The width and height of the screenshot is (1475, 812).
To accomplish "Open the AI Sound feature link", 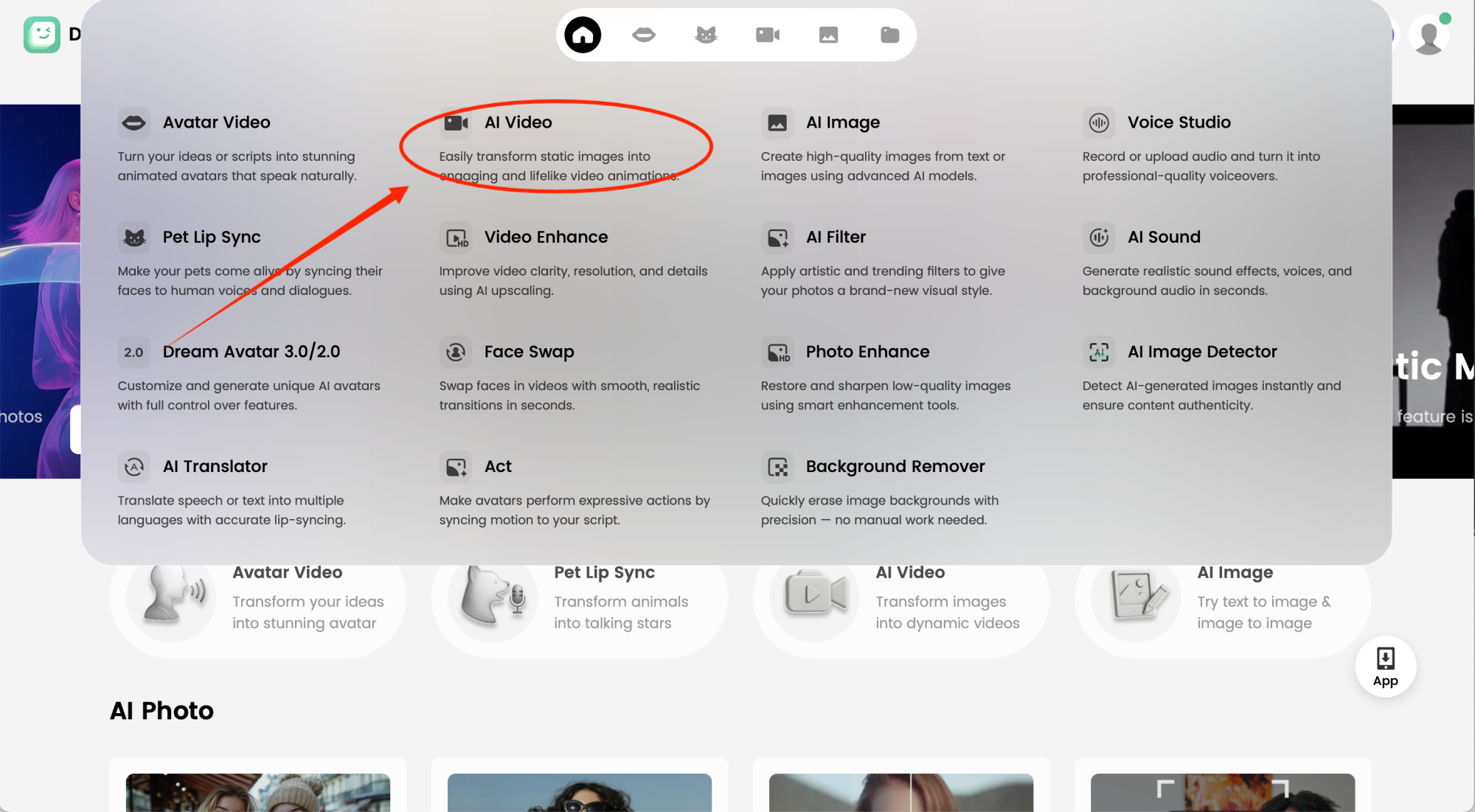I will [x=1164, y=237].
